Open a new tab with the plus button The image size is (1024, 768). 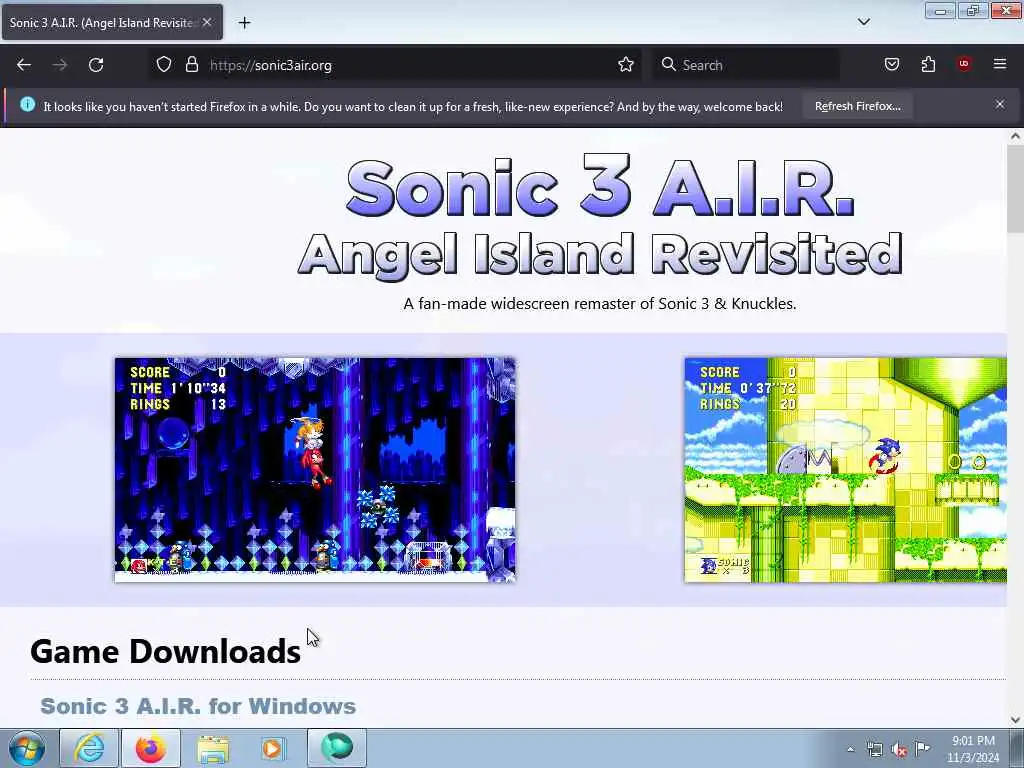244,23
